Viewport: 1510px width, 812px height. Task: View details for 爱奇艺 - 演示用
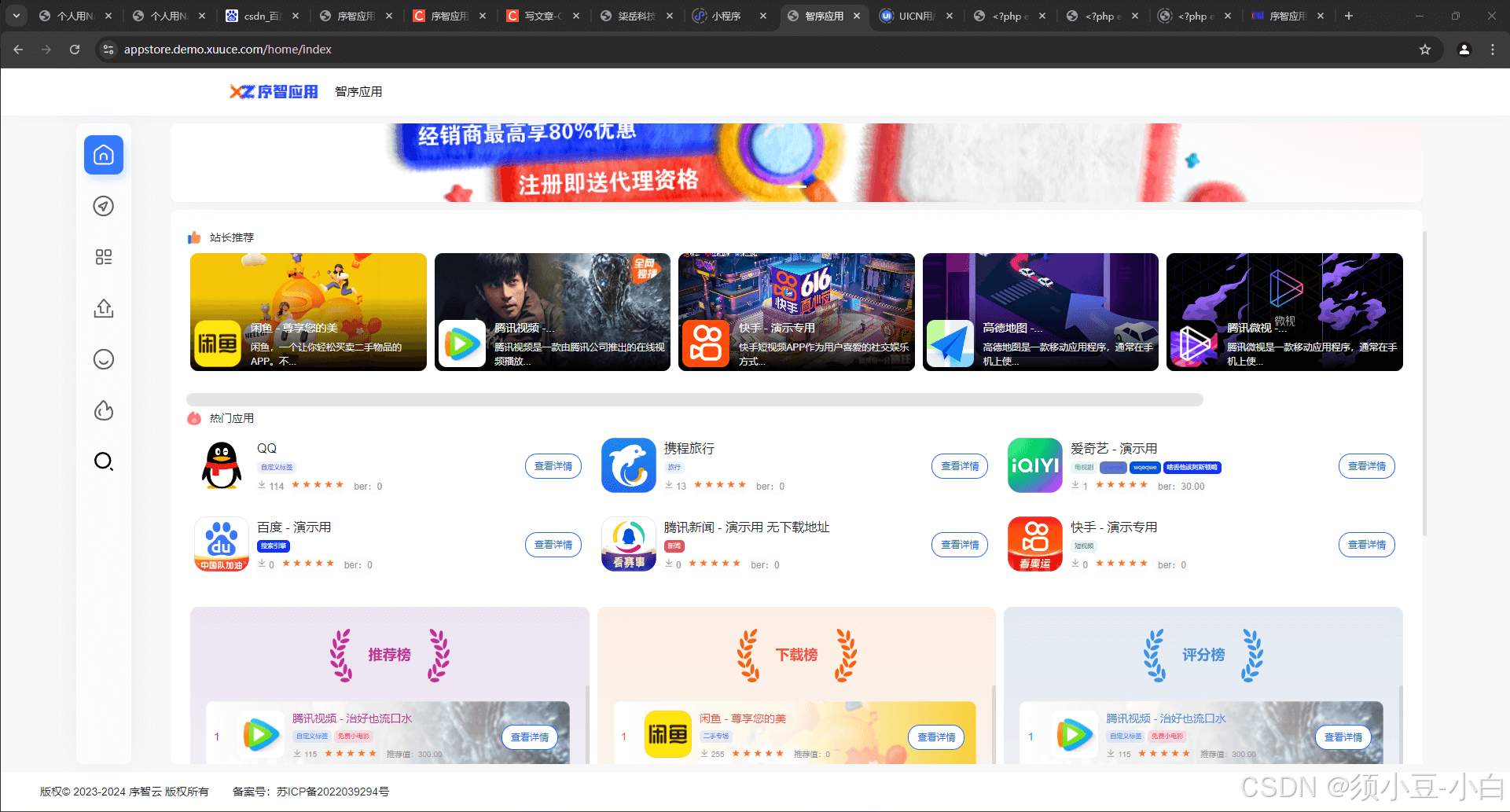tap(1366, 466)
